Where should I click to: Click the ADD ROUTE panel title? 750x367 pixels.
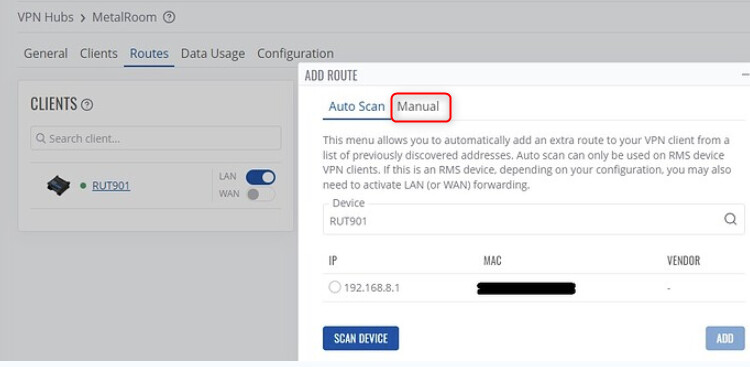pos(331,76)
